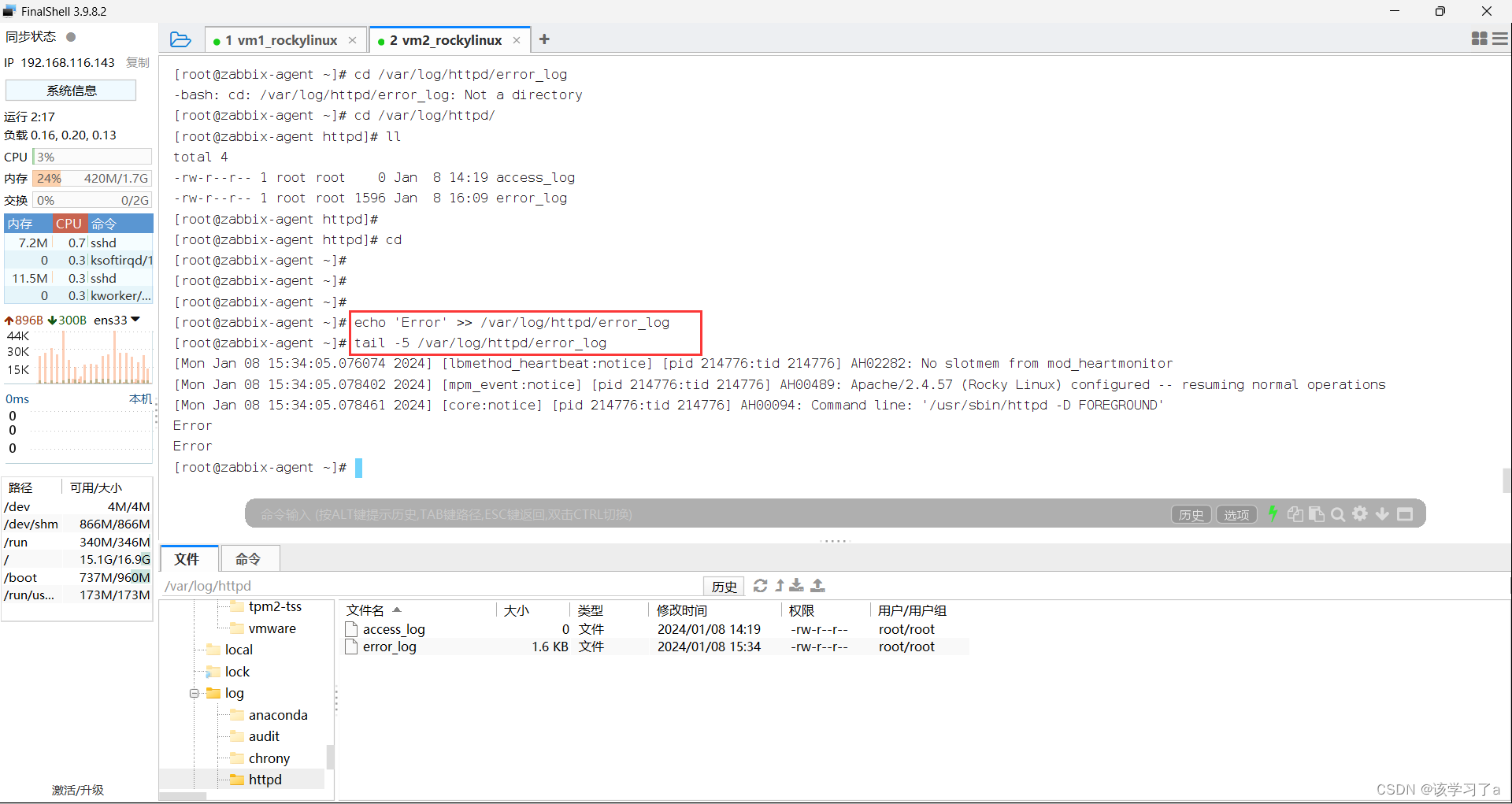Upload a file to this directory
The height and width of the screenshot is (804, 1512).
pyautogui.click(x=818, y=585)
